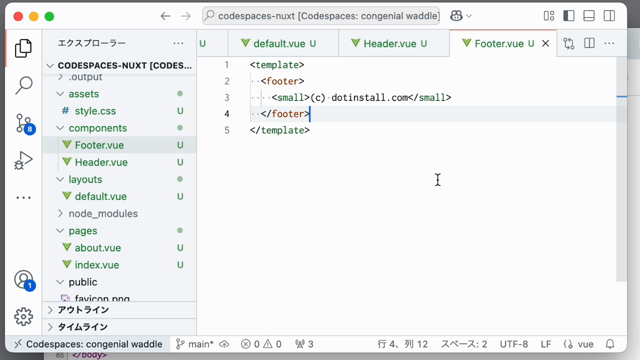Open Source Control with 8 changes
Viewport: 640px width, 360px height.
[x=24, y=123]
